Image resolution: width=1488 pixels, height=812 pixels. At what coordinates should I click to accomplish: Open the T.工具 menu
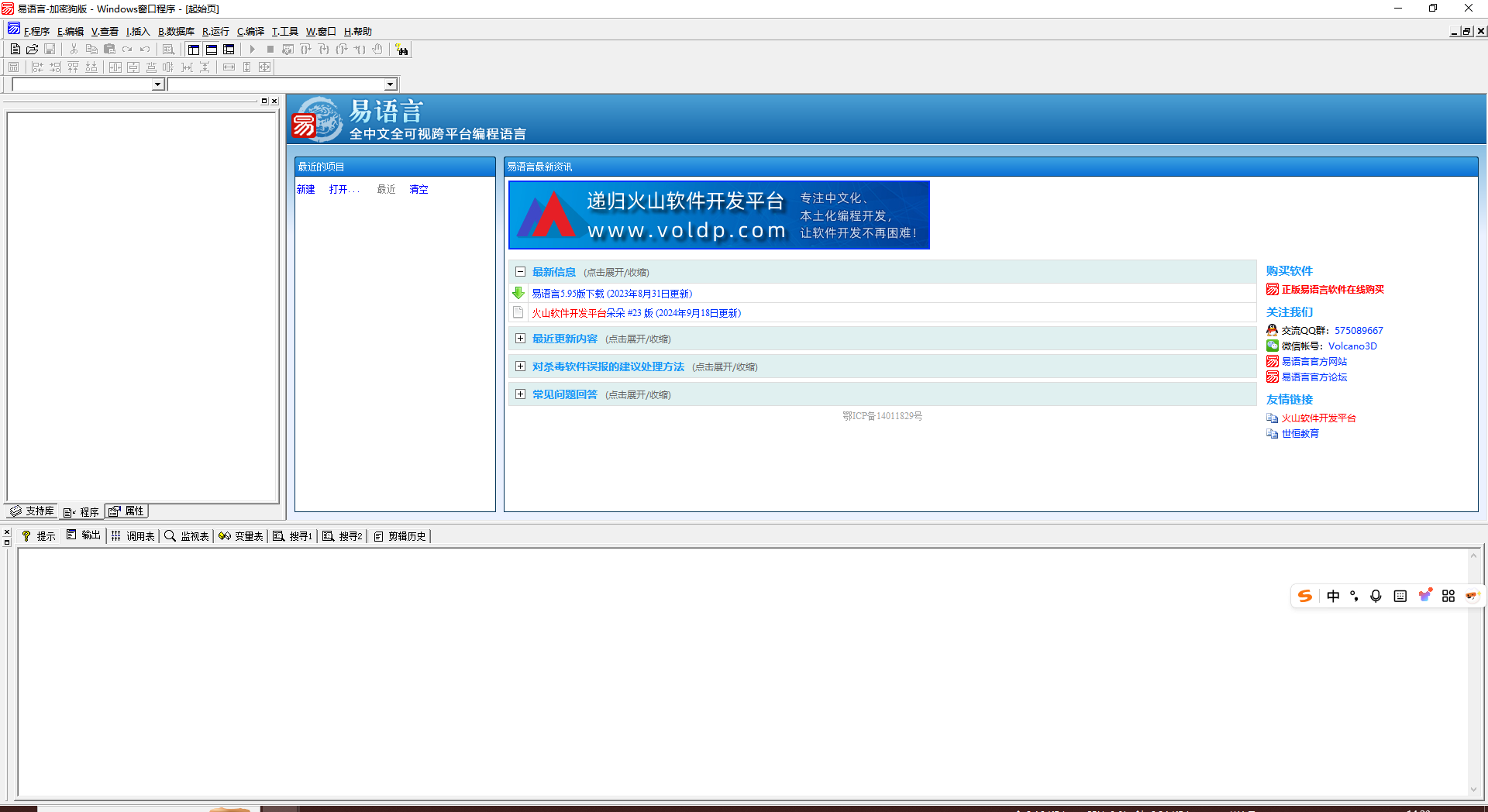(284, 32)
